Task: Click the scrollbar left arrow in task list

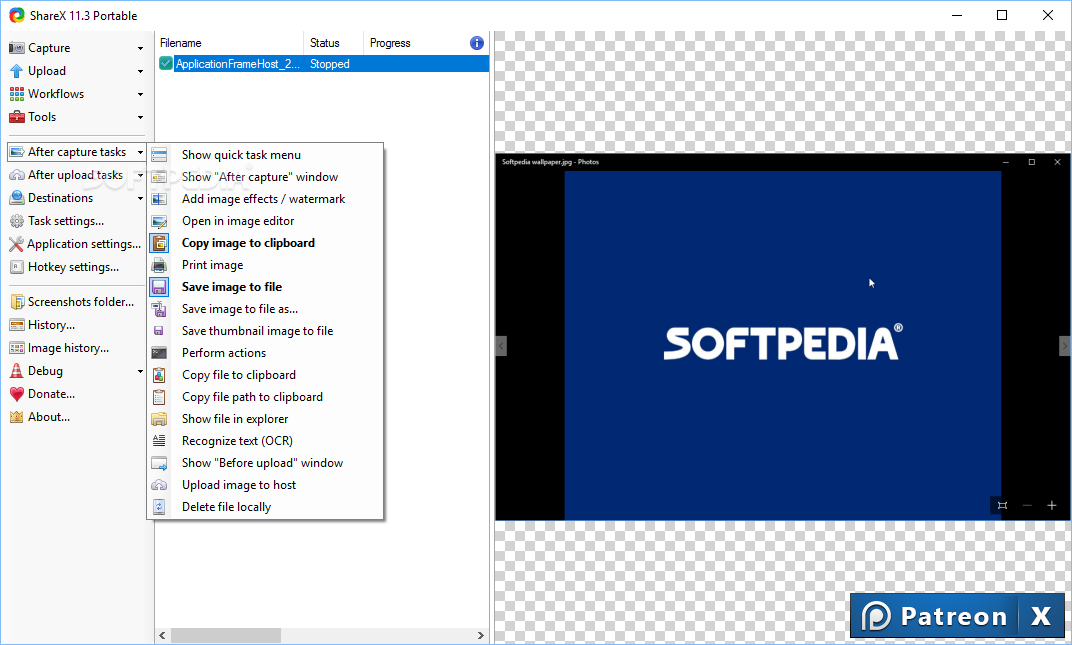Action: tap(162, 635)
